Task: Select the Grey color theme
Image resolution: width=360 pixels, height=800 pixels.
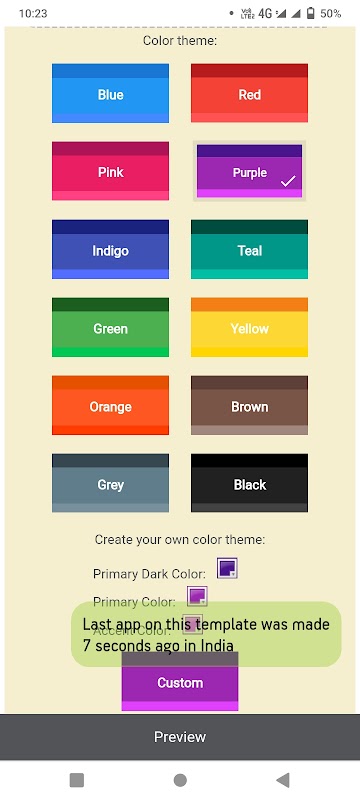Action: tap(110, 483)
